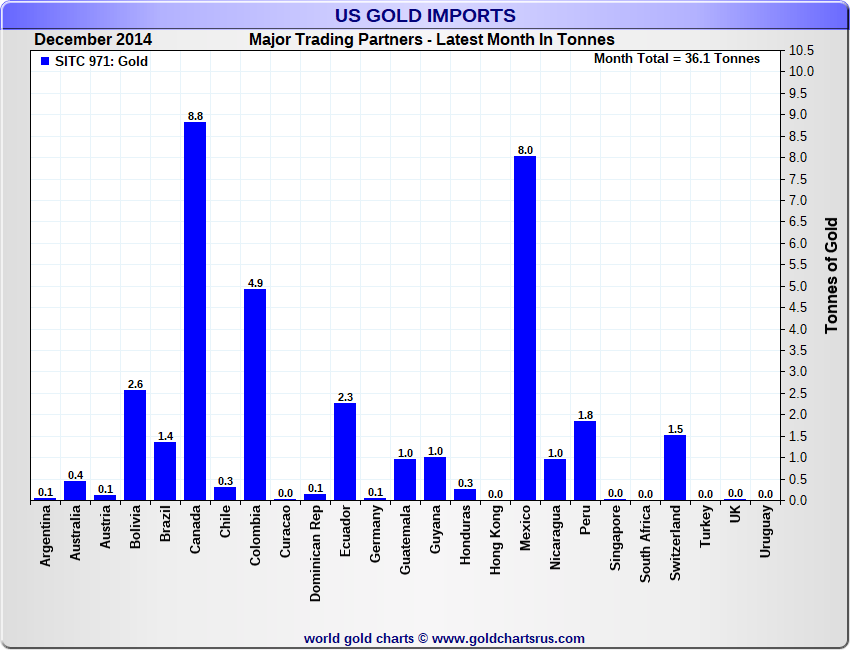Click the Mexico axis label
Viewport: 850px width, 650px height.
525,528
